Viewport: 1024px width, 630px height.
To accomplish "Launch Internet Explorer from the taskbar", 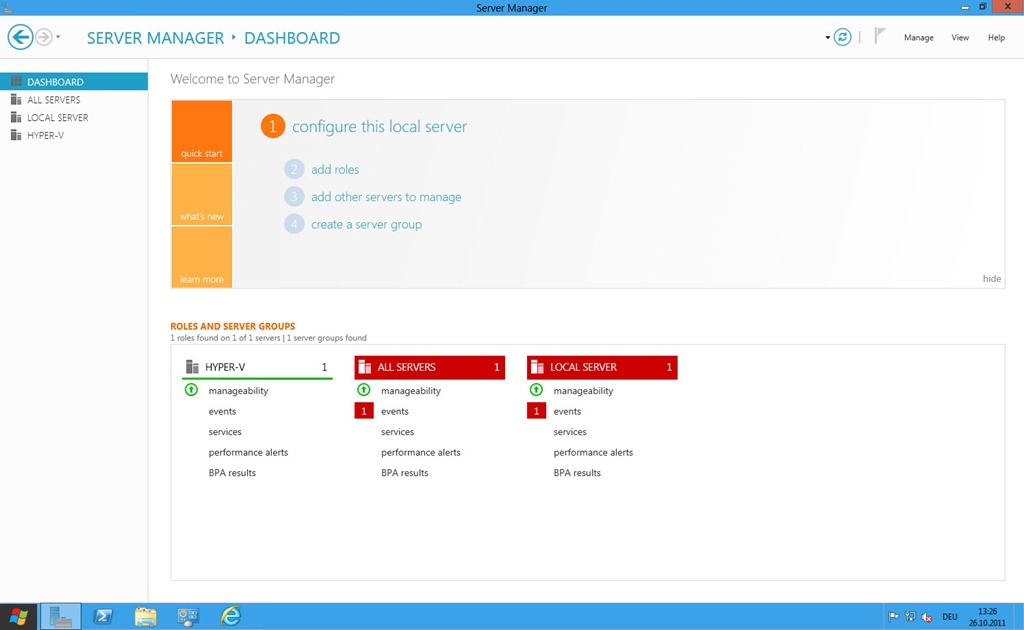I will tap(231, 616).
